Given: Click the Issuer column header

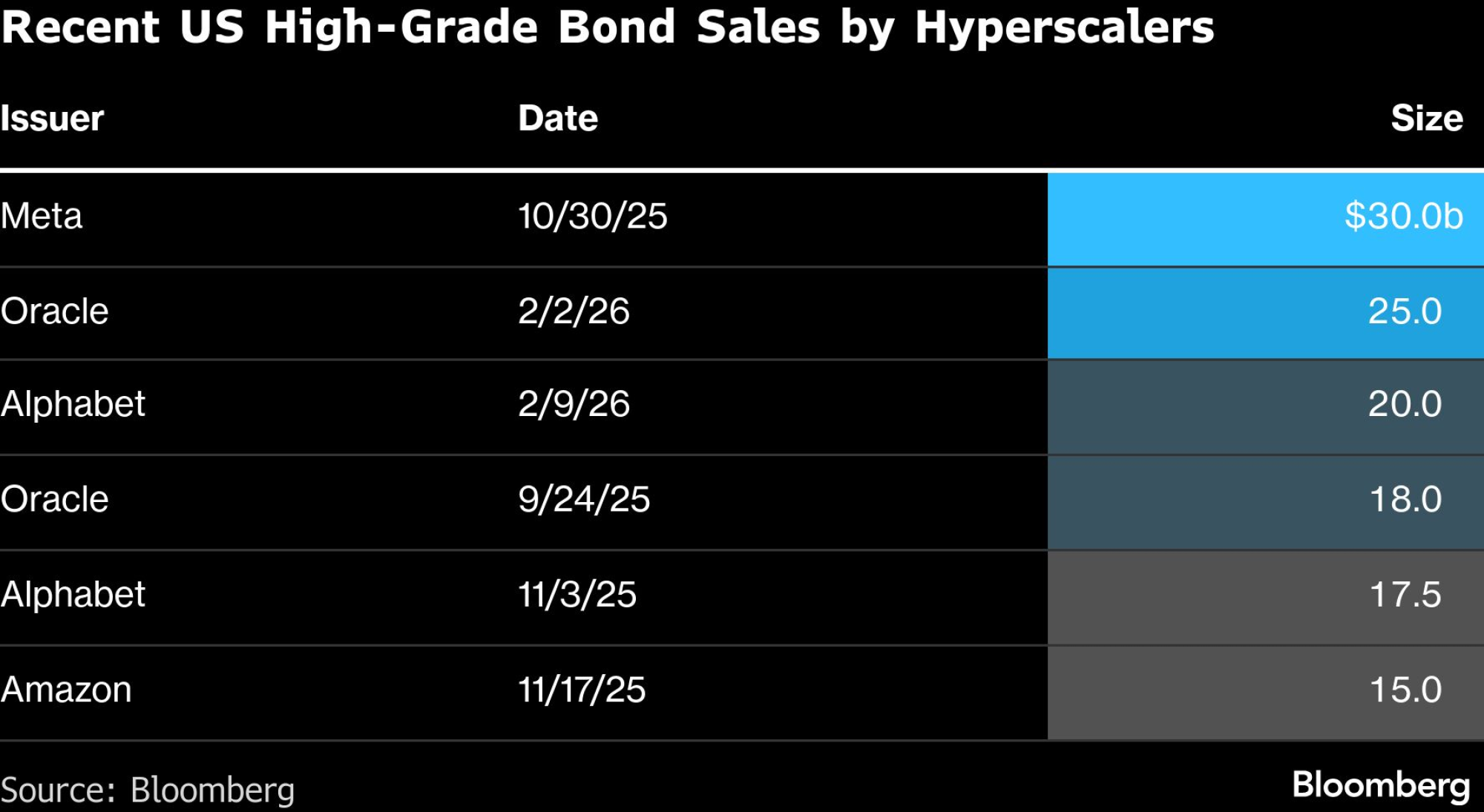Looking at the screenshot, I should tap(52, 119).
